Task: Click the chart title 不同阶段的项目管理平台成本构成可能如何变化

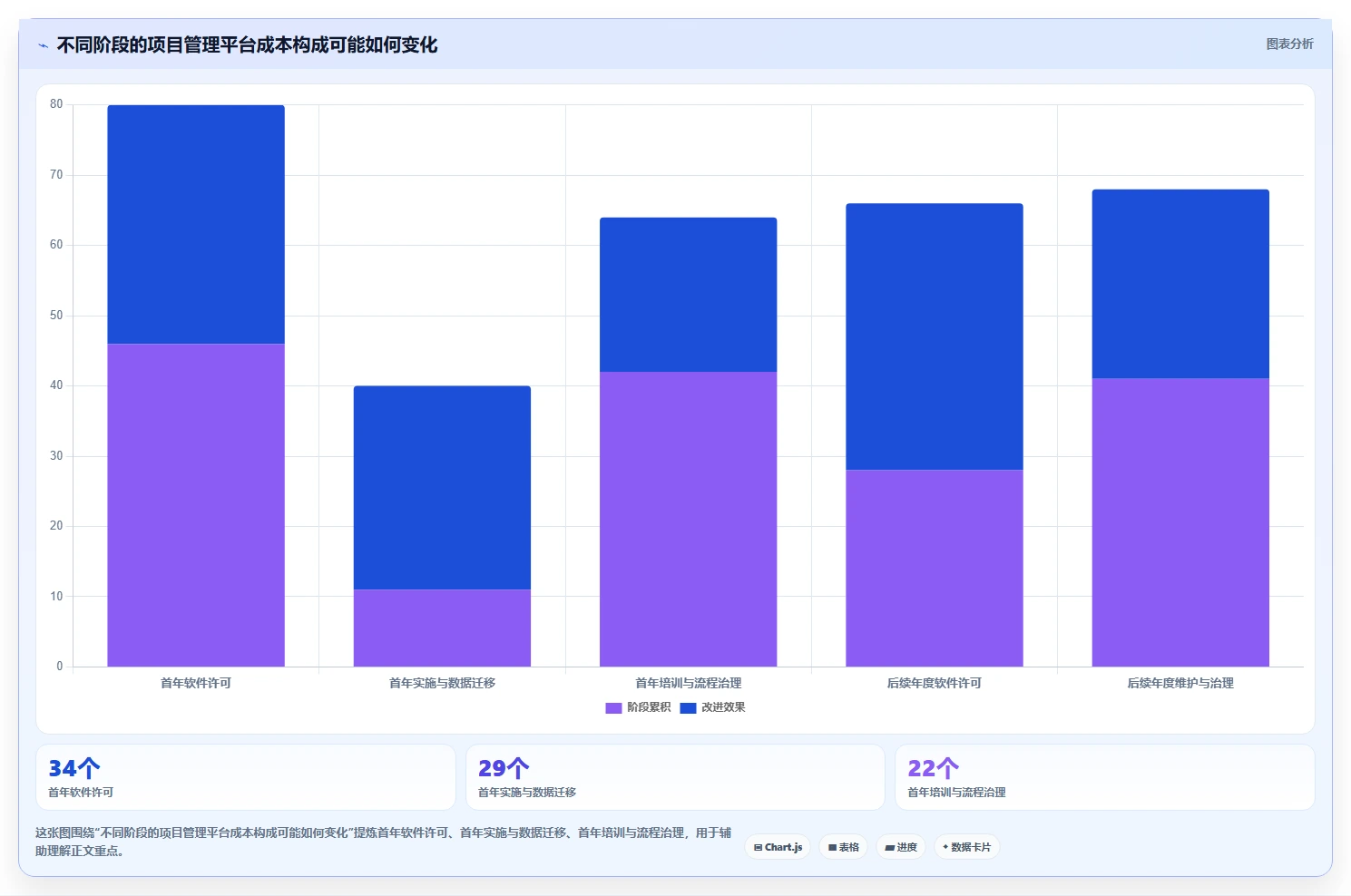Action: point(247,45)
